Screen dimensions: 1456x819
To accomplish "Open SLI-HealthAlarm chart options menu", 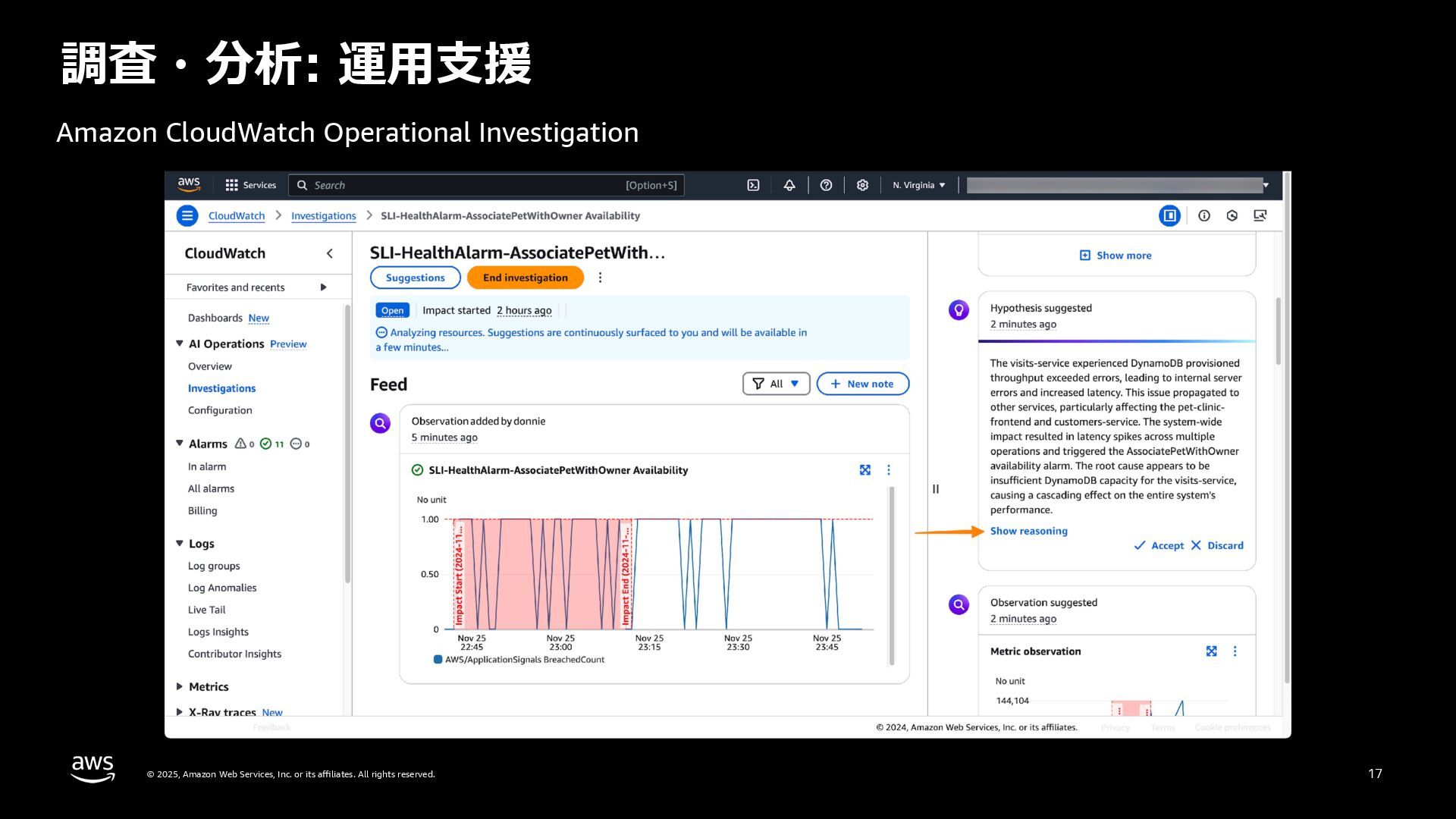I will tap(889, 470).
